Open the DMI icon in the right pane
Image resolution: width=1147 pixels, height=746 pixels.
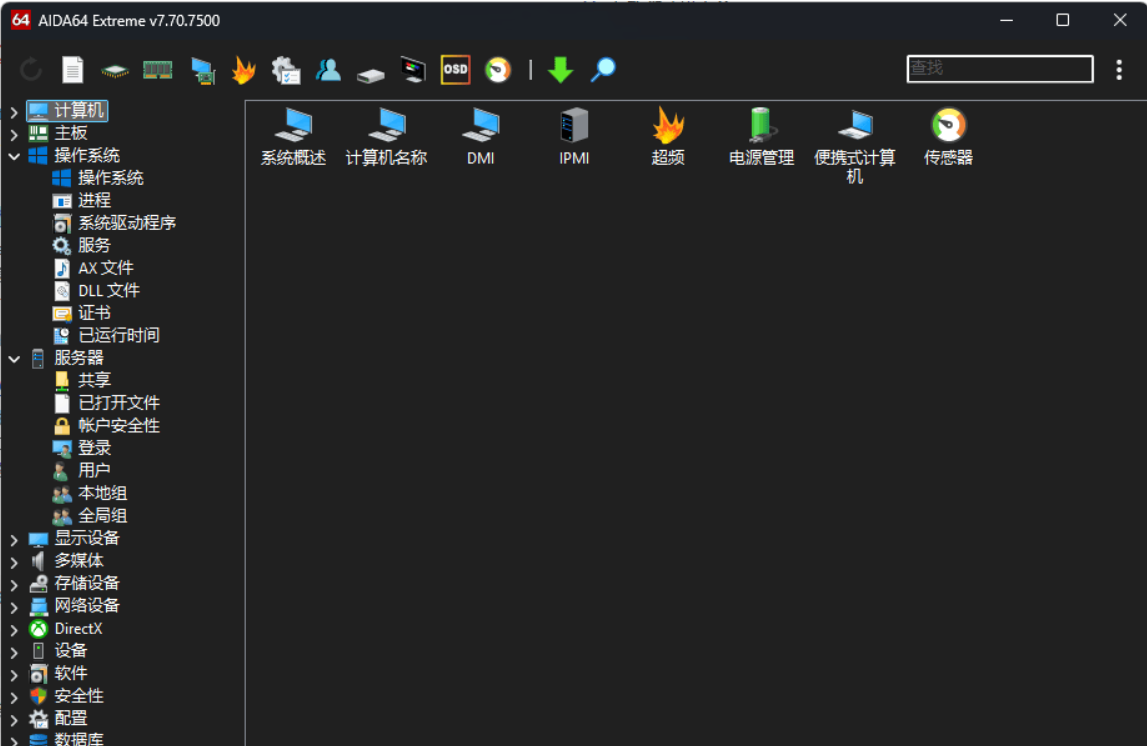click(x=481, y=137)
